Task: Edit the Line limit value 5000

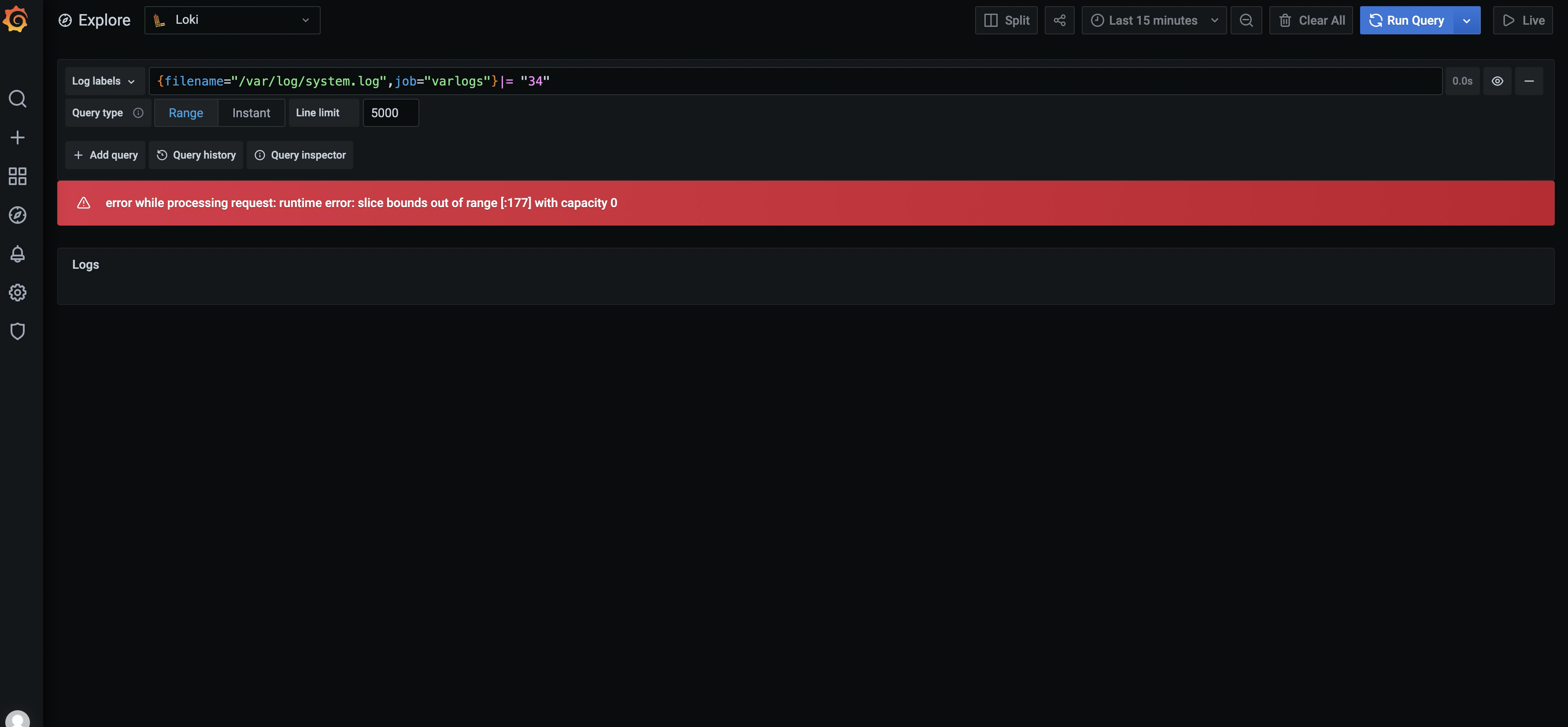Action: tap(390, 113)
